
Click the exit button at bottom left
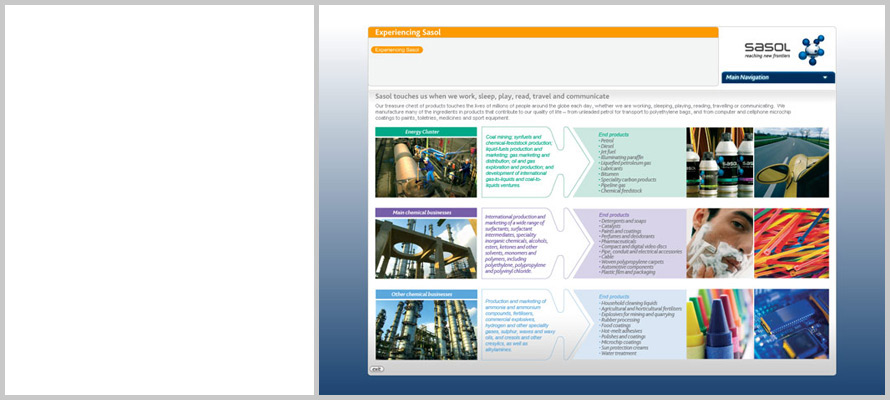[376, 369]
